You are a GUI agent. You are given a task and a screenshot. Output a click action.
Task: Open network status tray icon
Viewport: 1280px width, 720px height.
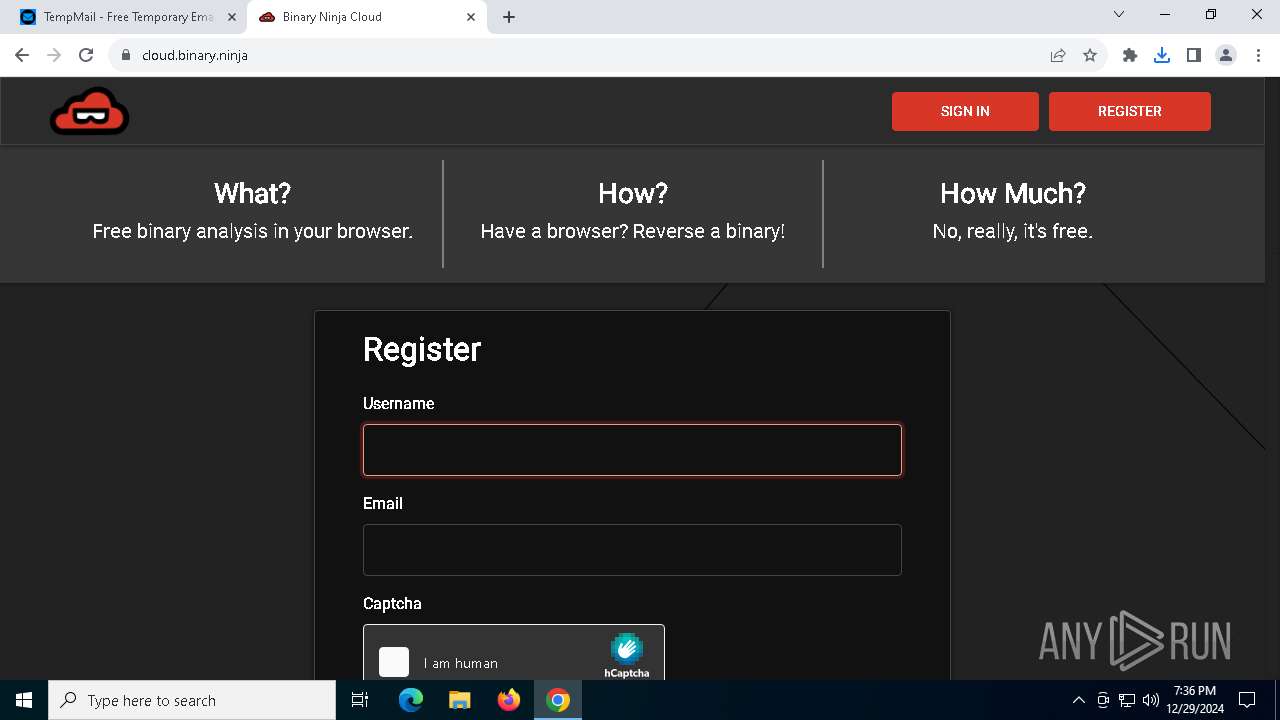coord(1127,700)
